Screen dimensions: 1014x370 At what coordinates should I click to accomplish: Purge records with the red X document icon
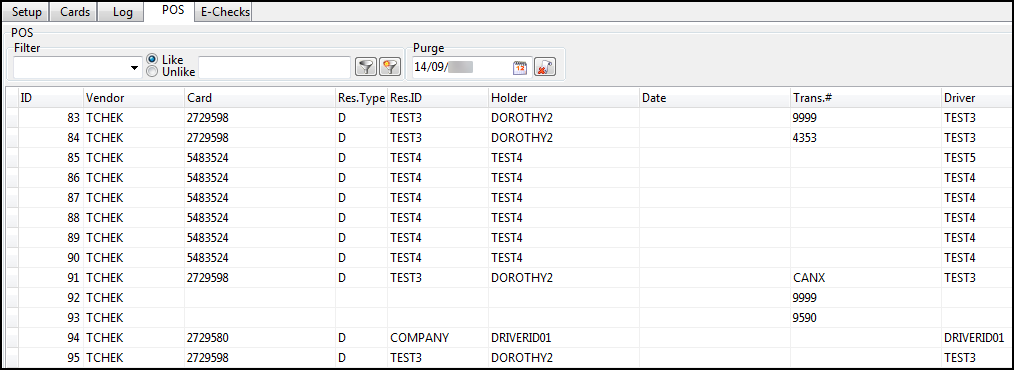click(x=545, y=67)
